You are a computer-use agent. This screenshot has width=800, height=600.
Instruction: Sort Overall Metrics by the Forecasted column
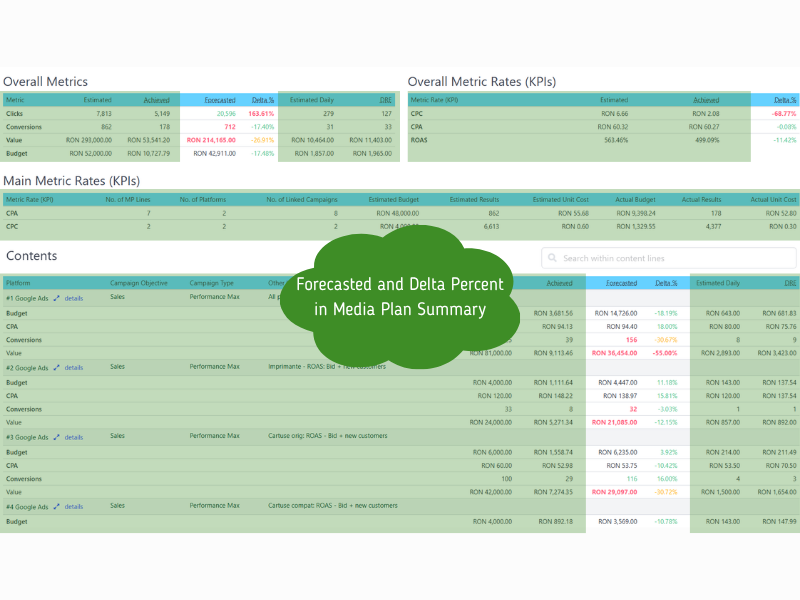tap(222, 100)
